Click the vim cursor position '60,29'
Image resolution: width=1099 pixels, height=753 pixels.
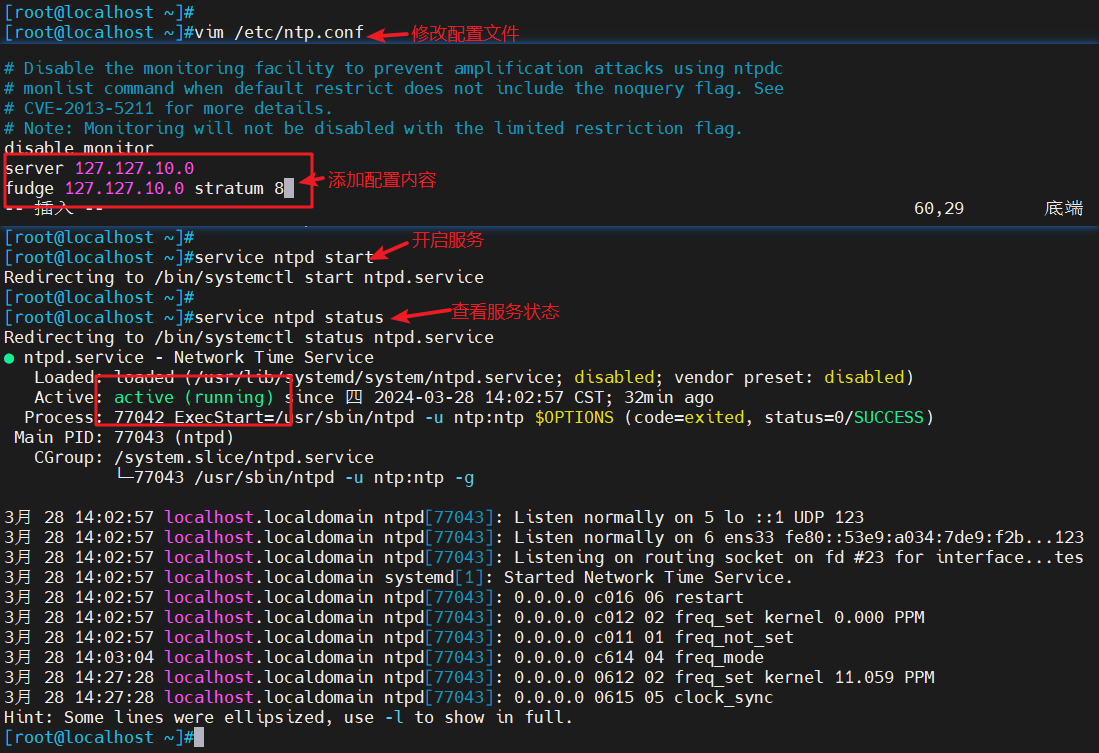(938, 208)
